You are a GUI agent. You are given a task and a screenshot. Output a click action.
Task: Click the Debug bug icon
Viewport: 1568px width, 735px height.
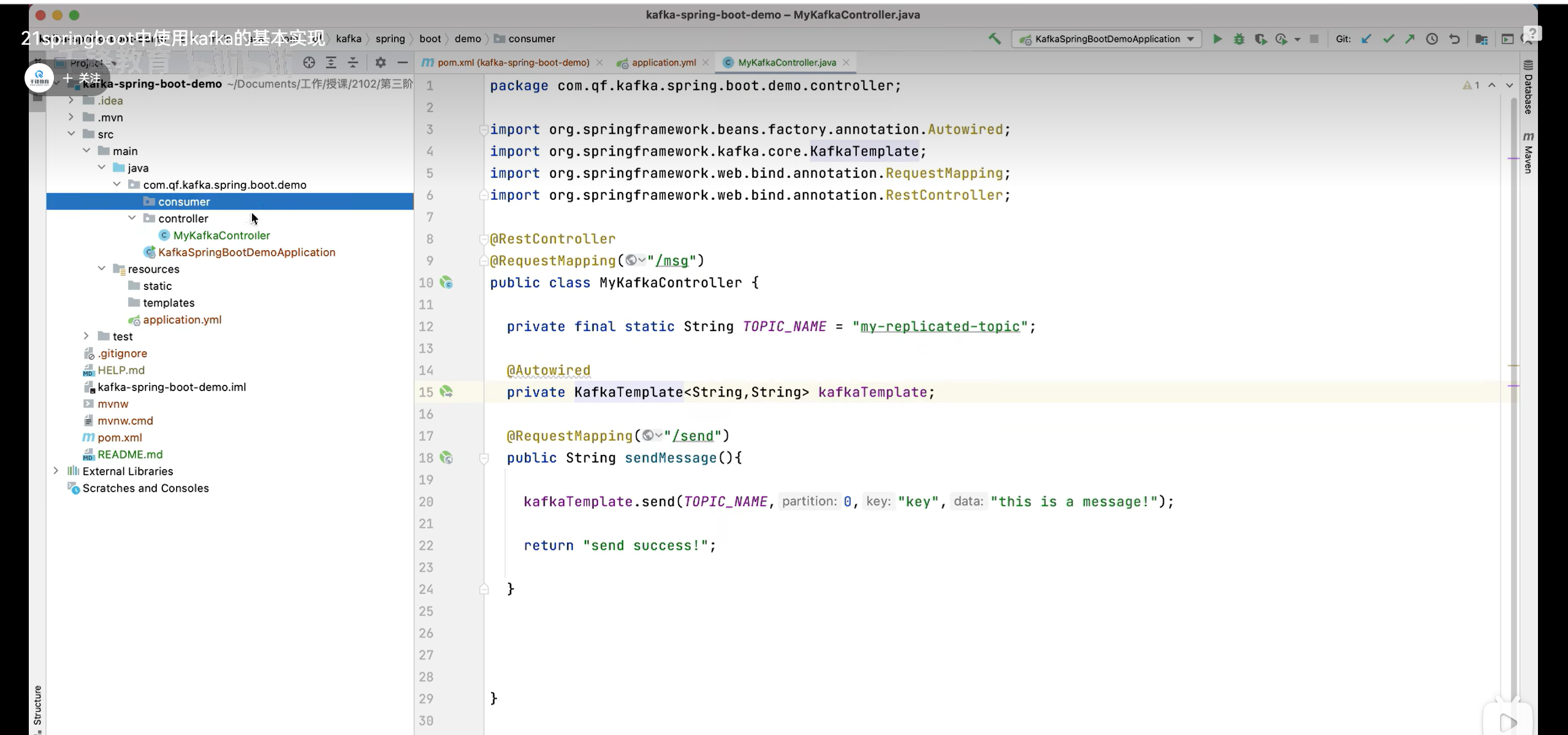pyautogui.click(x=1239, y=39)
